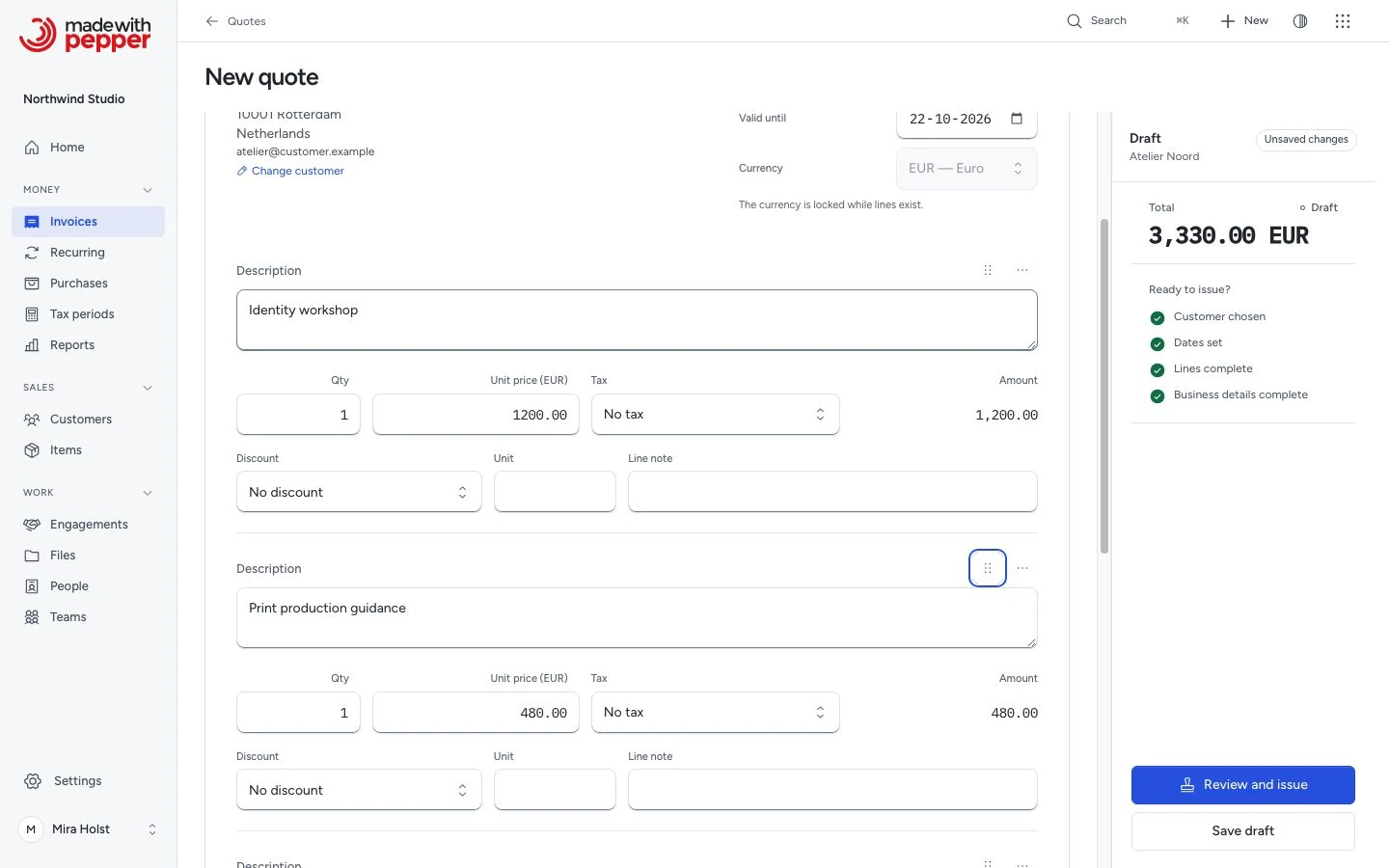
Task: Click Save draft button
Action: [x=1242, y=831]
